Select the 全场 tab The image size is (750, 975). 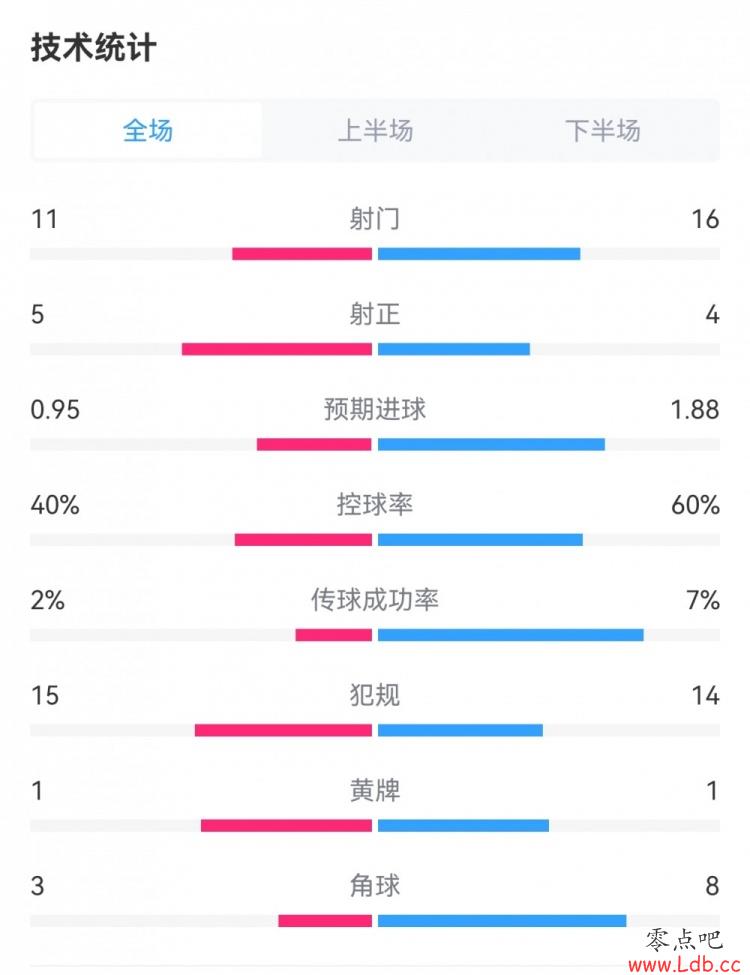147,131
